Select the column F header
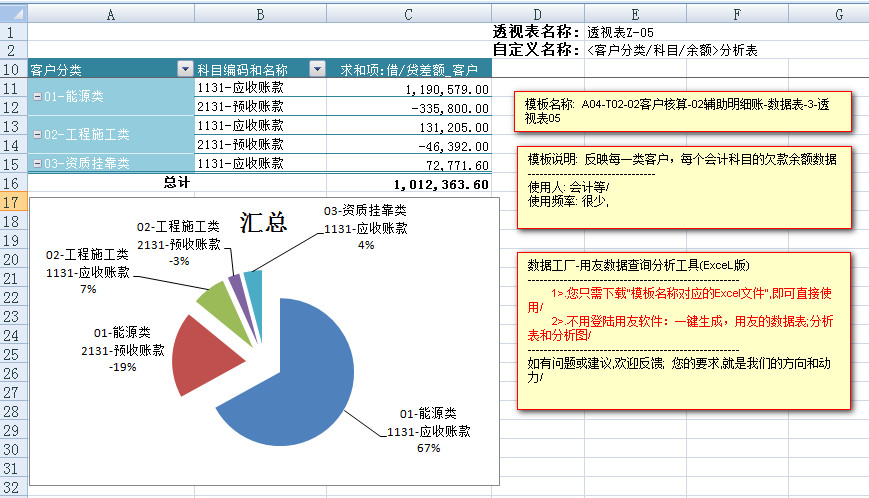This screenshot has height=498, width=869. [736, 14]
